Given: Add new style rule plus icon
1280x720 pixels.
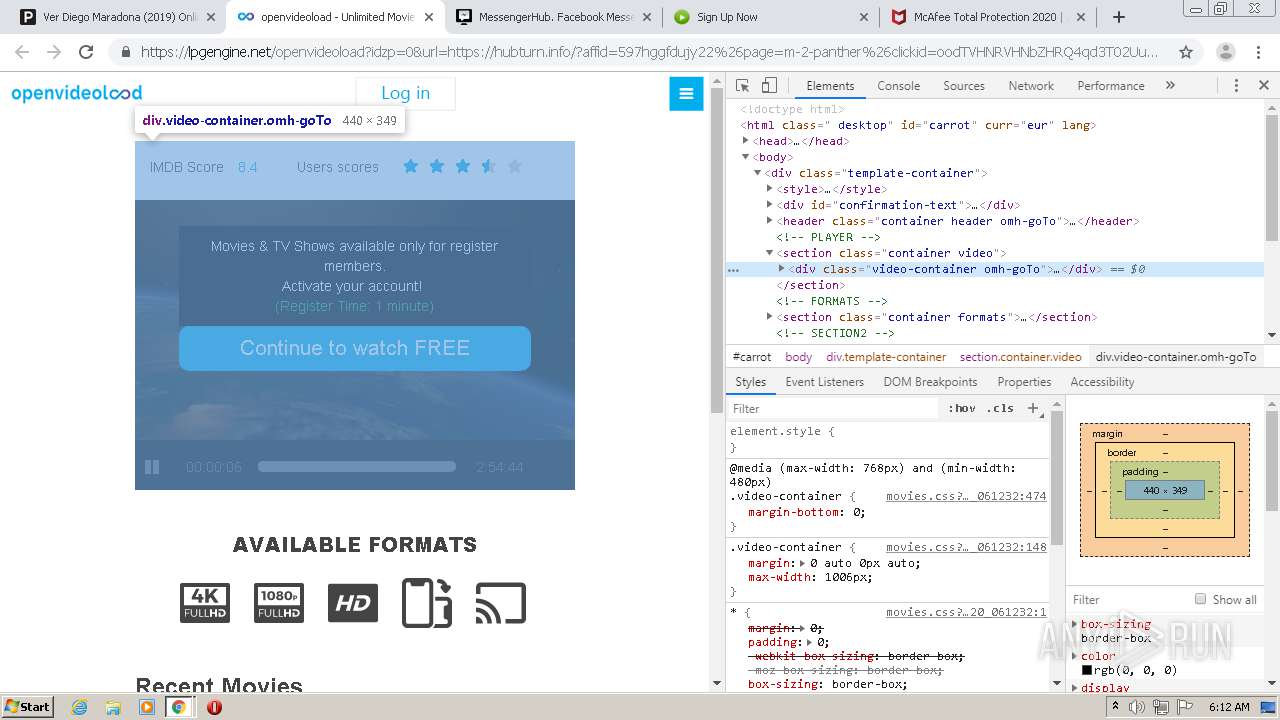Looking at the screenshot, I should pos(1033,408).
